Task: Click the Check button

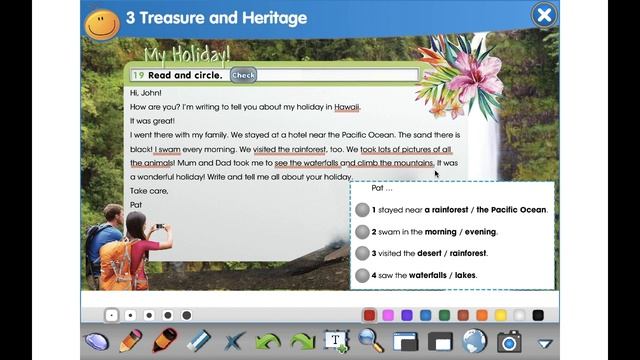Action: pos(243,75)
